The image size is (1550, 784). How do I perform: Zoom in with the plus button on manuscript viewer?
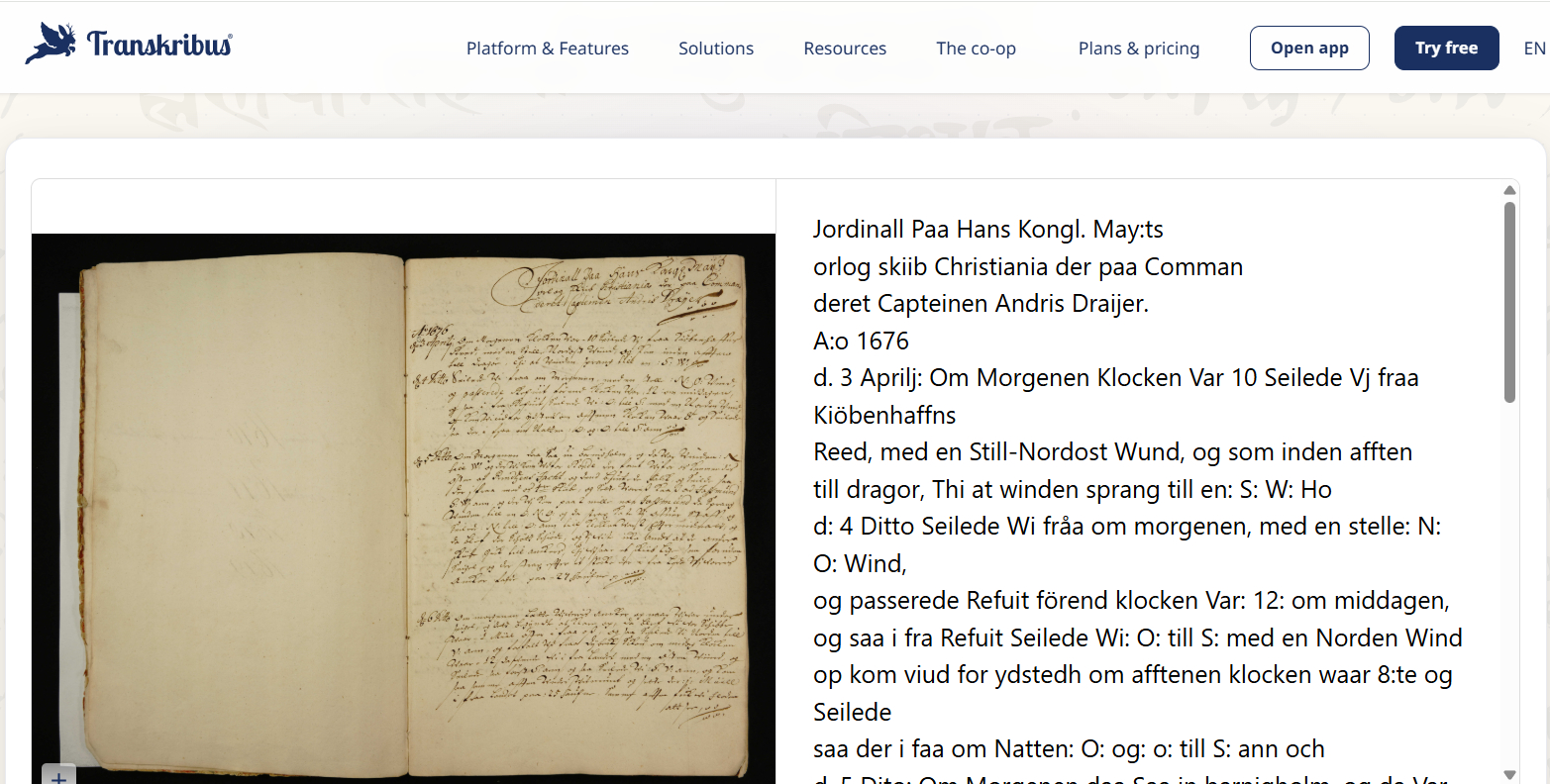point(58,776)
